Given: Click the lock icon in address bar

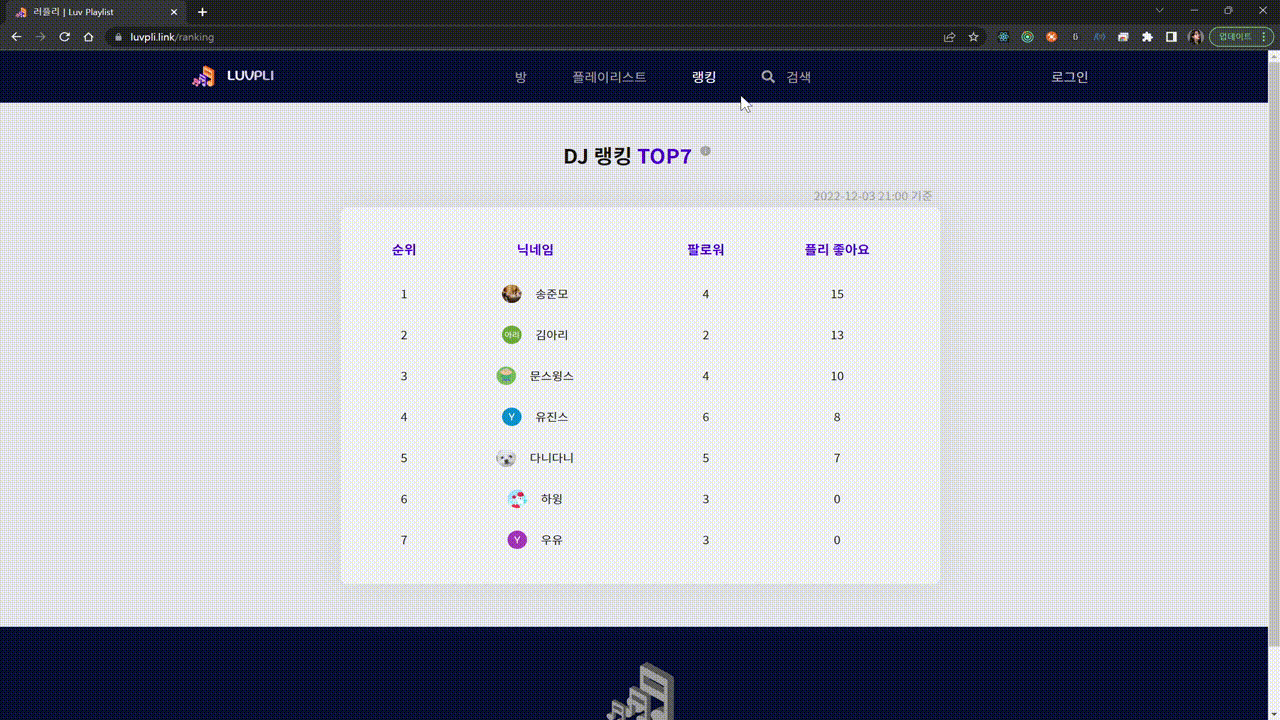Looking at the screenshot, I should [119, 37].
